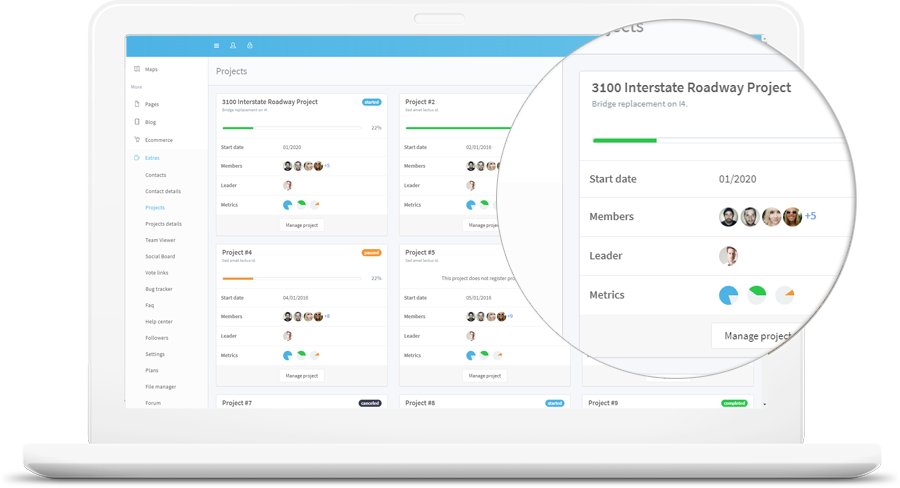
Task: Click the started badge on Project #8
Action: pos(554,403)
